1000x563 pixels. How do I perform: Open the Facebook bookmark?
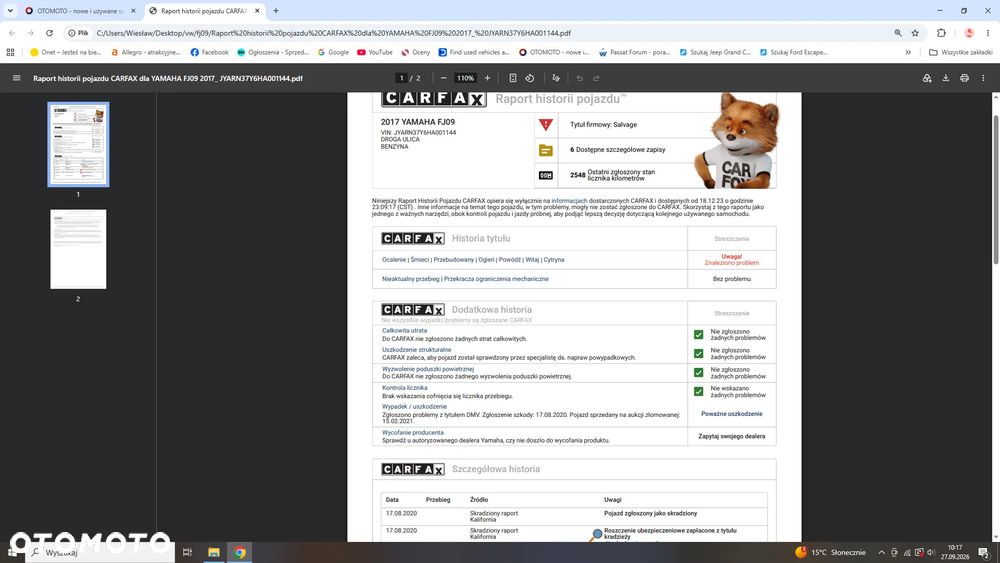pos(209,52)
